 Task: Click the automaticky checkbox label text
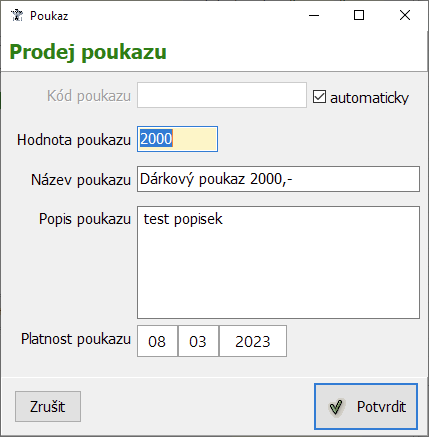[x=369, y=98]
